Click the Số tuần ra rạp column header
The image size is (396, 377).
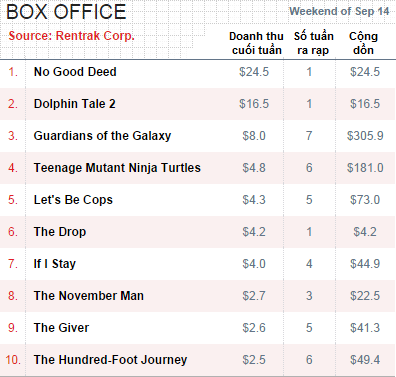[x=313, y=43]
